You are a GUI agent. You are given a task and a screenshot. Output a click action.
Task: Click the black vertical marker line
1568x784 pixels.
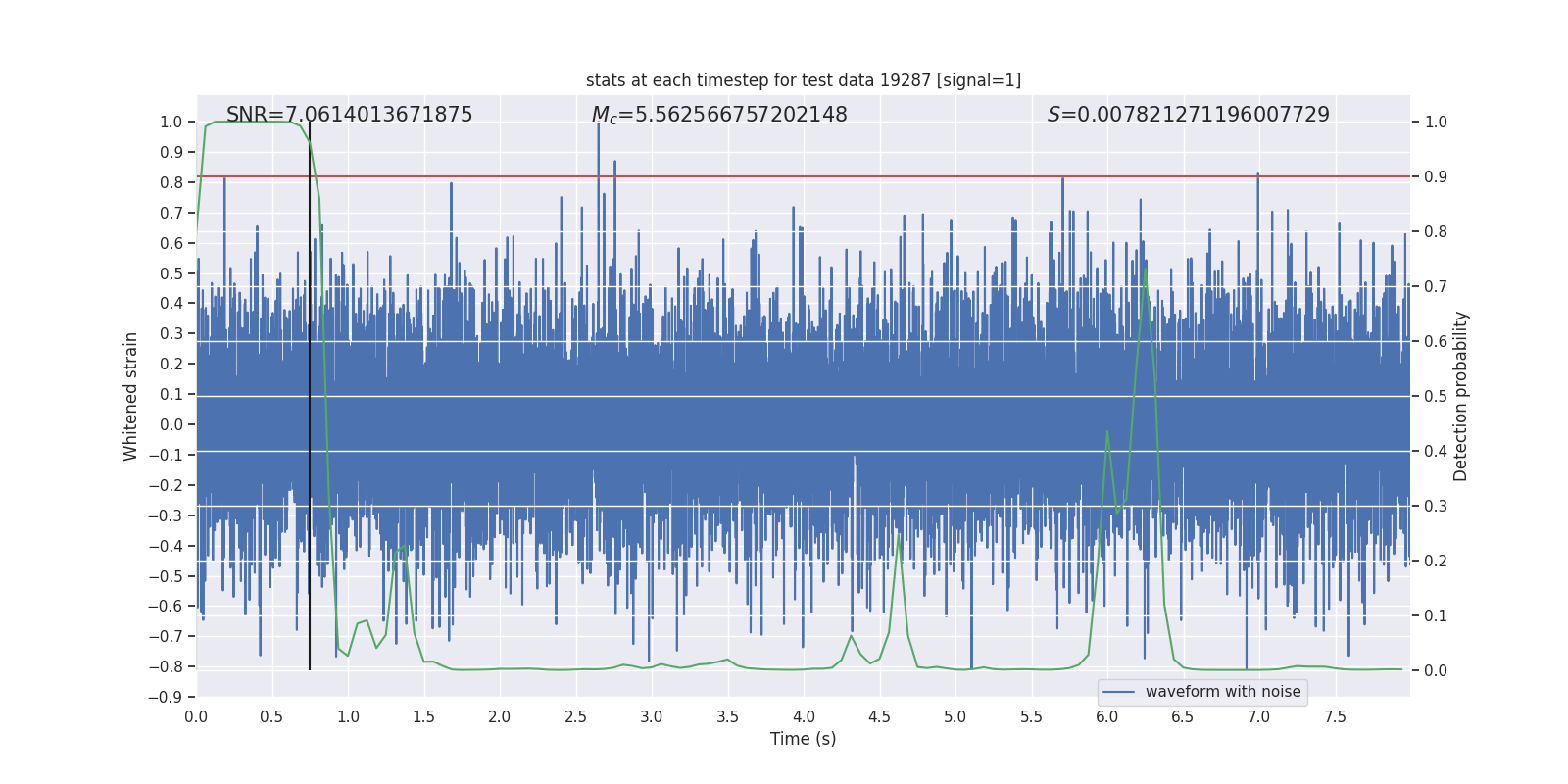tap(310, 441)
